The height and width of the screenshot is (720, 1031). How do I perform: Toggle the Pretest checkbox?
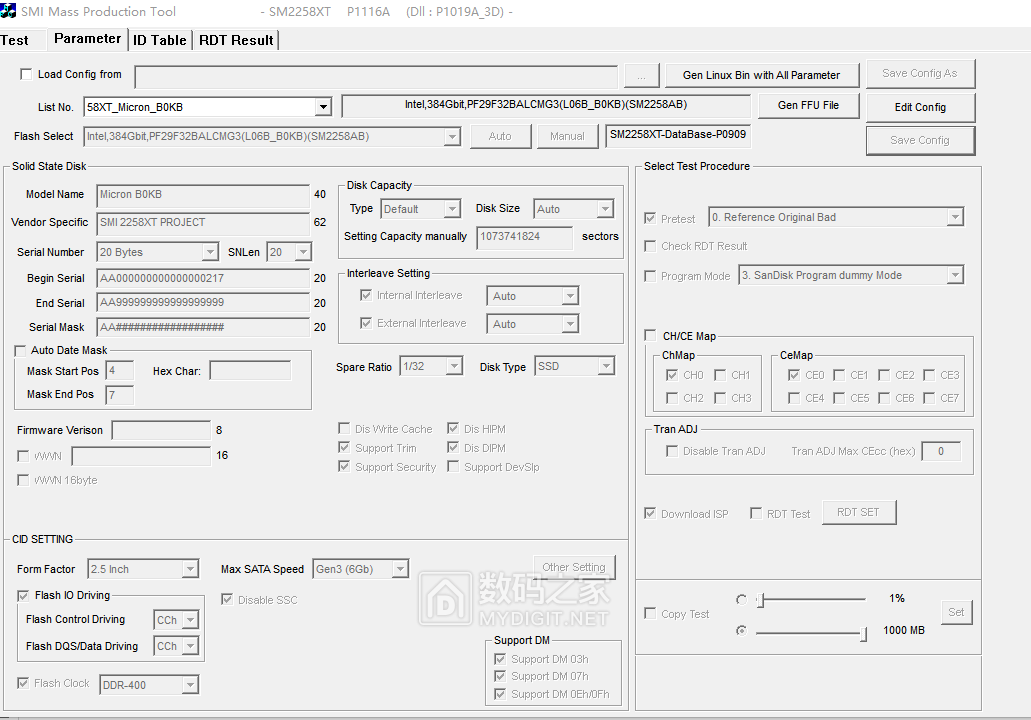pos(650,218)
